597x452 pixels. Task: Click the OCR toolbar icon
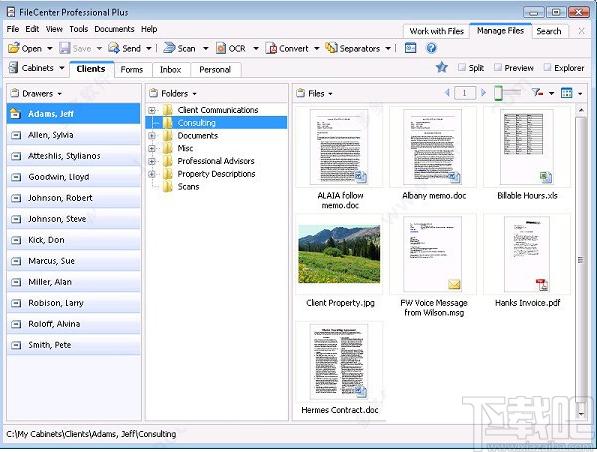[x=221, y=48]
